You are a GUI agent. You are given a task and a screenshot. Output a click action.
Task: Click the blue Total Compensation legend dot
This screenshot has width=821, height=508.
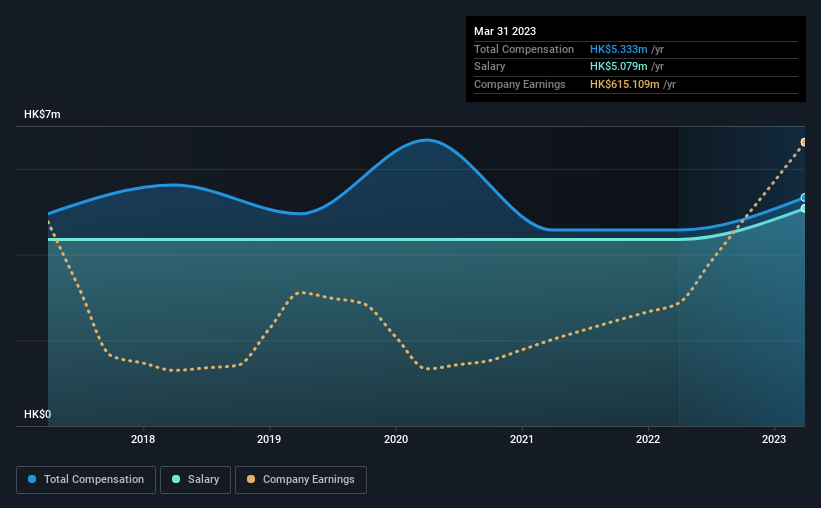click(32, 479)
